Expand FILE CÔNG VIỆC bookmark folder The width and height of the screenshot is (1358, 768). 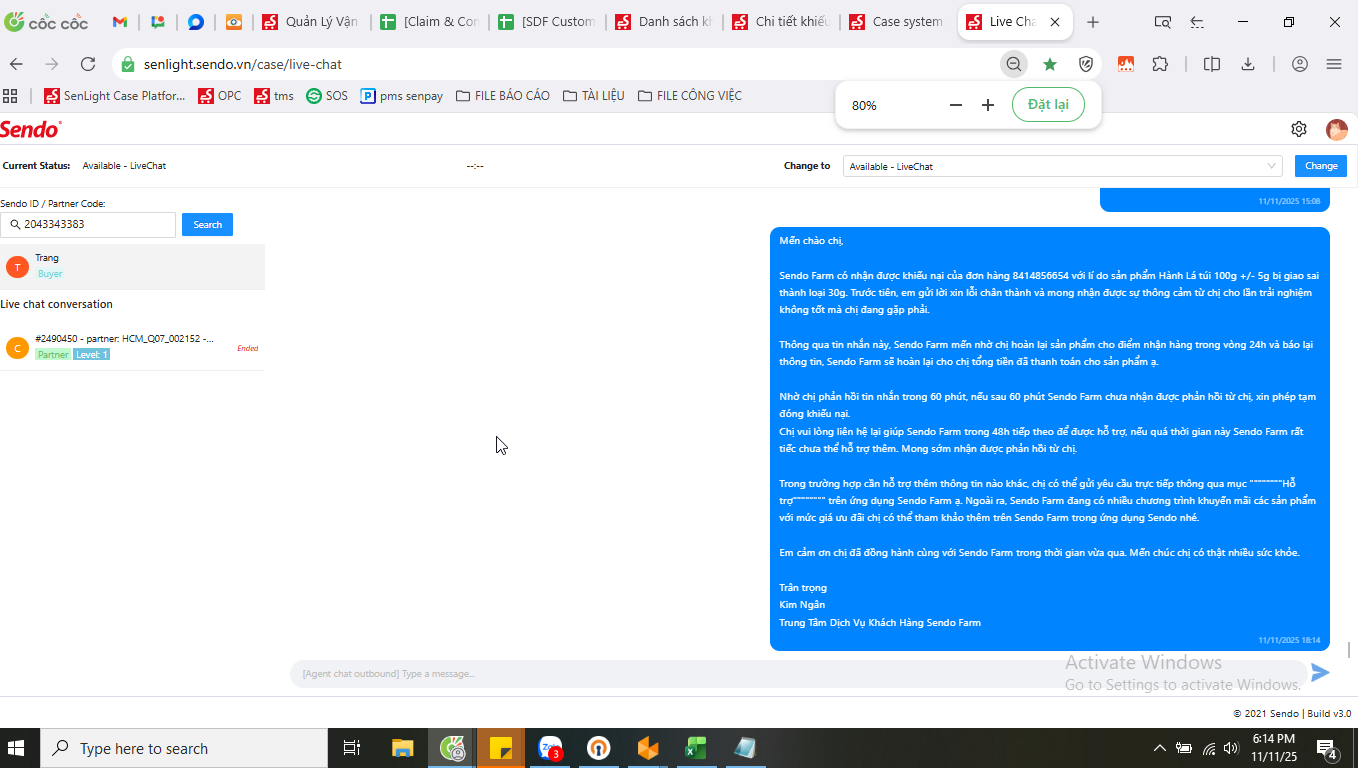click(689, 96)
